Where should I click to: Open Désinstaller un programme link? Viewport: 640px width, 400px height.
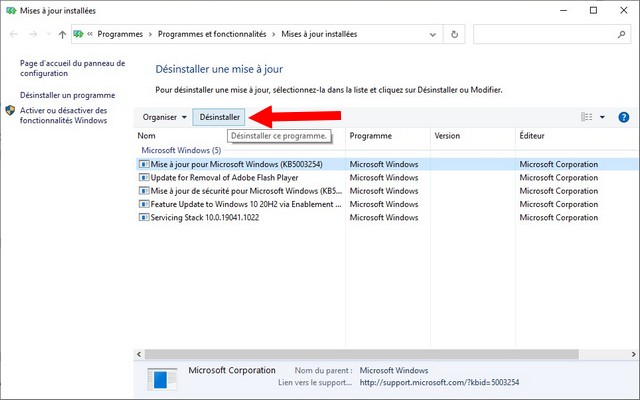[67, 94]
